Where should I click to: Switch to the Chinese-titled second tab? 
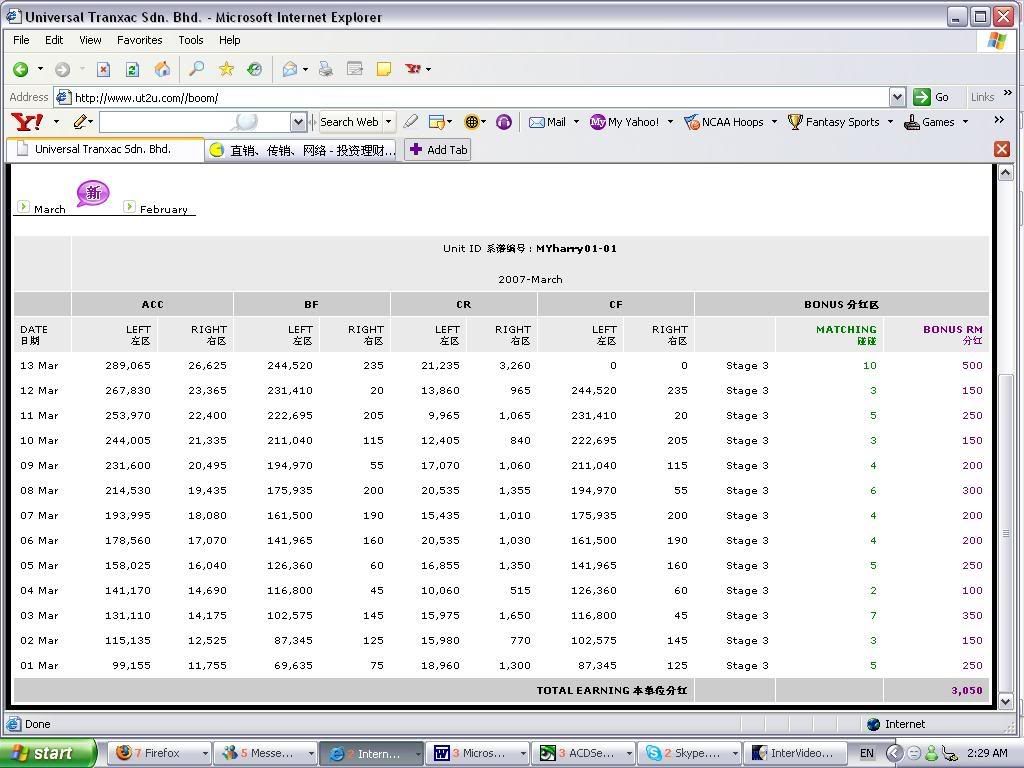pyautogui.click(x=302, y=150)
